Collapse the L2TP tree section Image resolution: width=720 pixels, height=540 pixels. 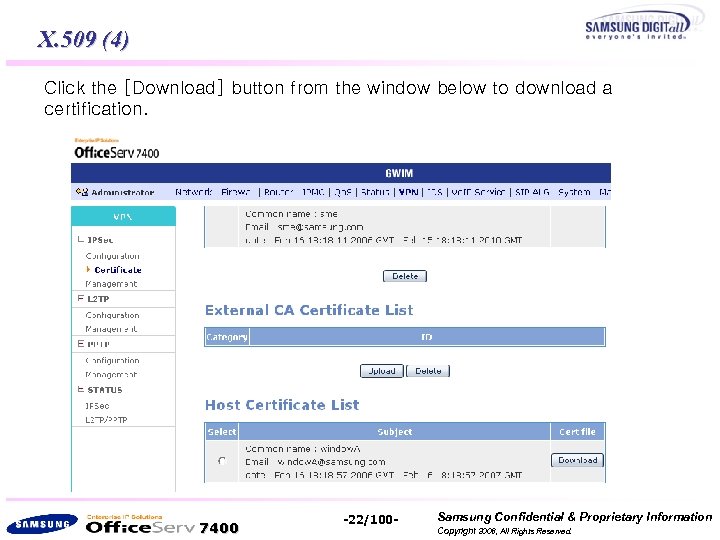tap(80, 298)
